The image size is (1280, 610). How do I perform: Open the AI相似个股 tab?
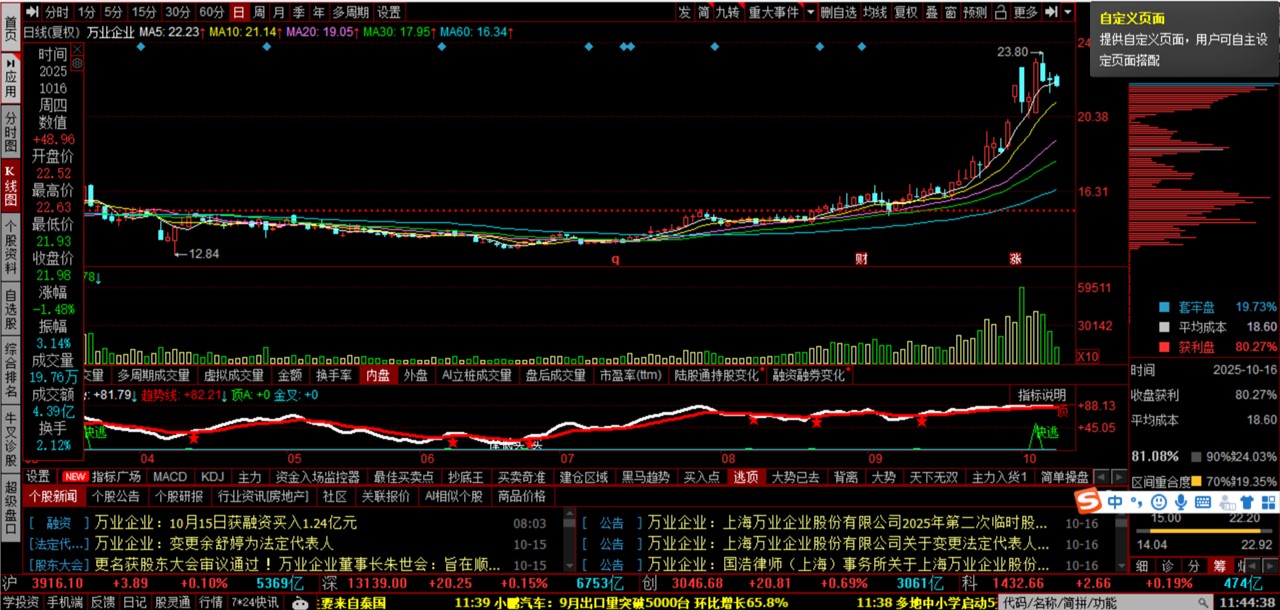click(453, 496)
